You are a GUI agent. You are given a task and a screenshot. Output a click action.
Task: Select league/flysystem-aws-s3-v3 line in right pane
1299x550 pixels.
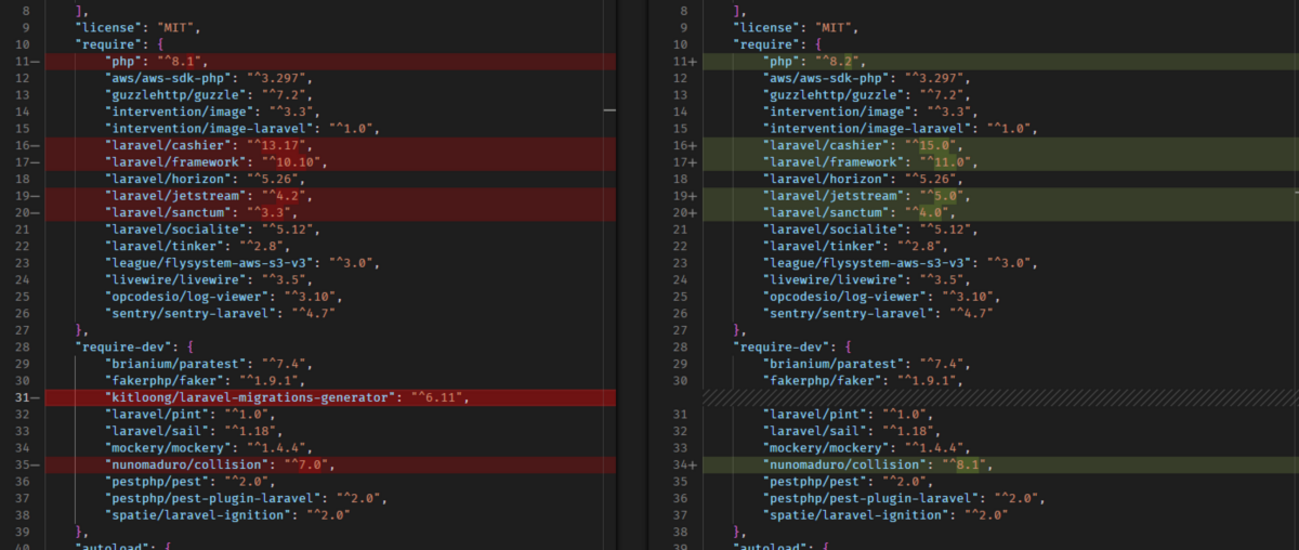click(900, 263)
